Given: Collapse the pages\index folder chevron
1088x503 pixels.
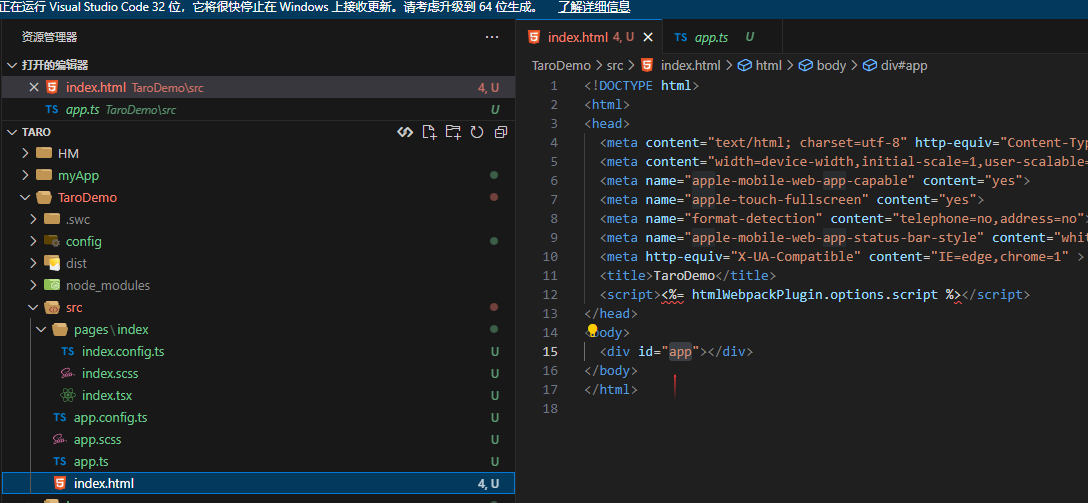Looking at the screenshot, I should click(x=41, y=330).
